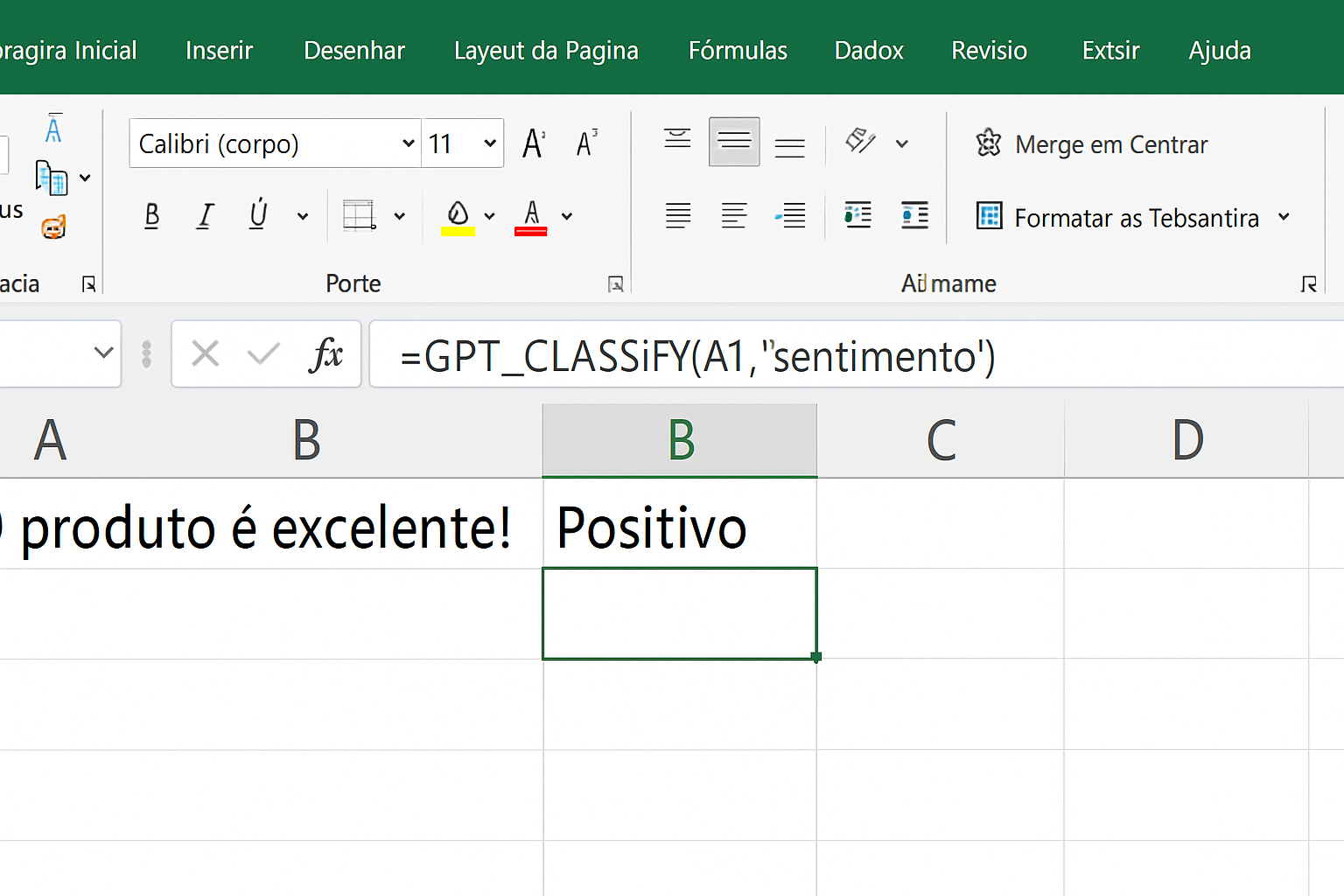Cancel formula entry with X icon
The image size is (1344, 896).
pos(206,353)
